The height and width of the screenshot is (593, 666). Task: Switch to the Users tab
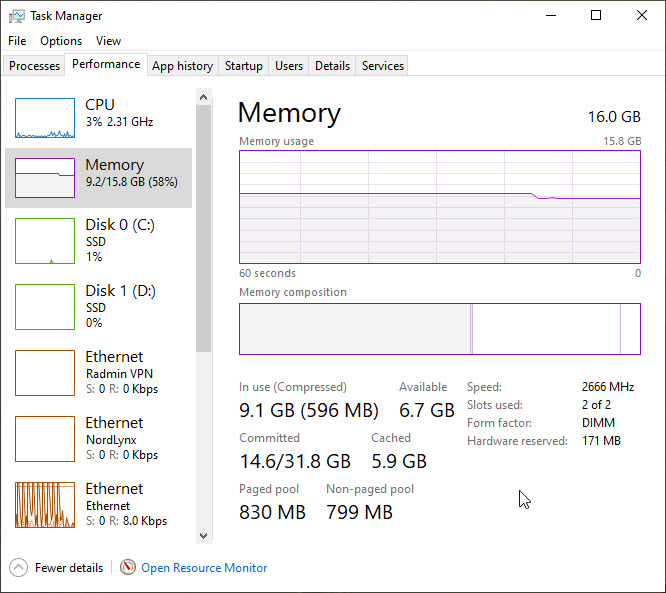pos(289,66)
